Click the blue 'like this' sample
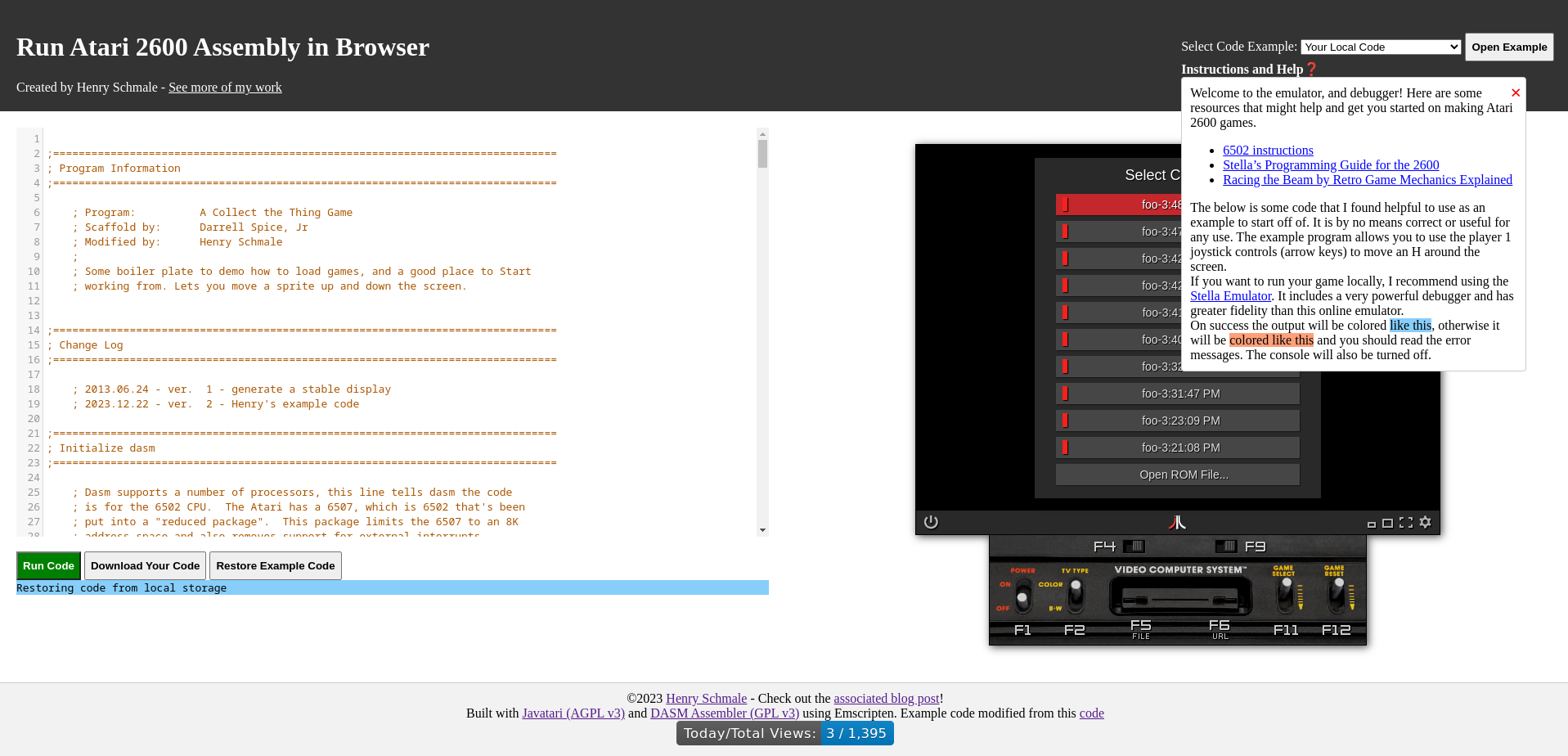Image resolution: width=1568 pixels, height=756 pixels. coord(1410,326)
